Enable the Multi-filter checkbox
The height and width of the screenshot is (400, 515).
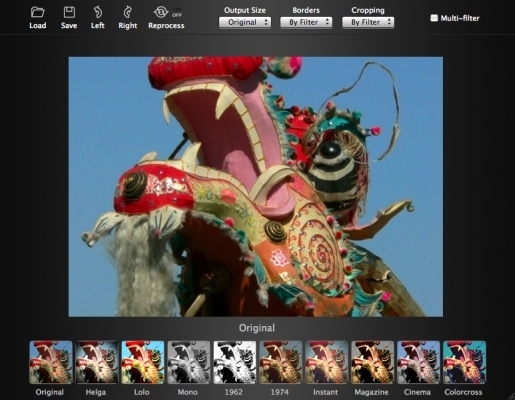coord(434,18)
